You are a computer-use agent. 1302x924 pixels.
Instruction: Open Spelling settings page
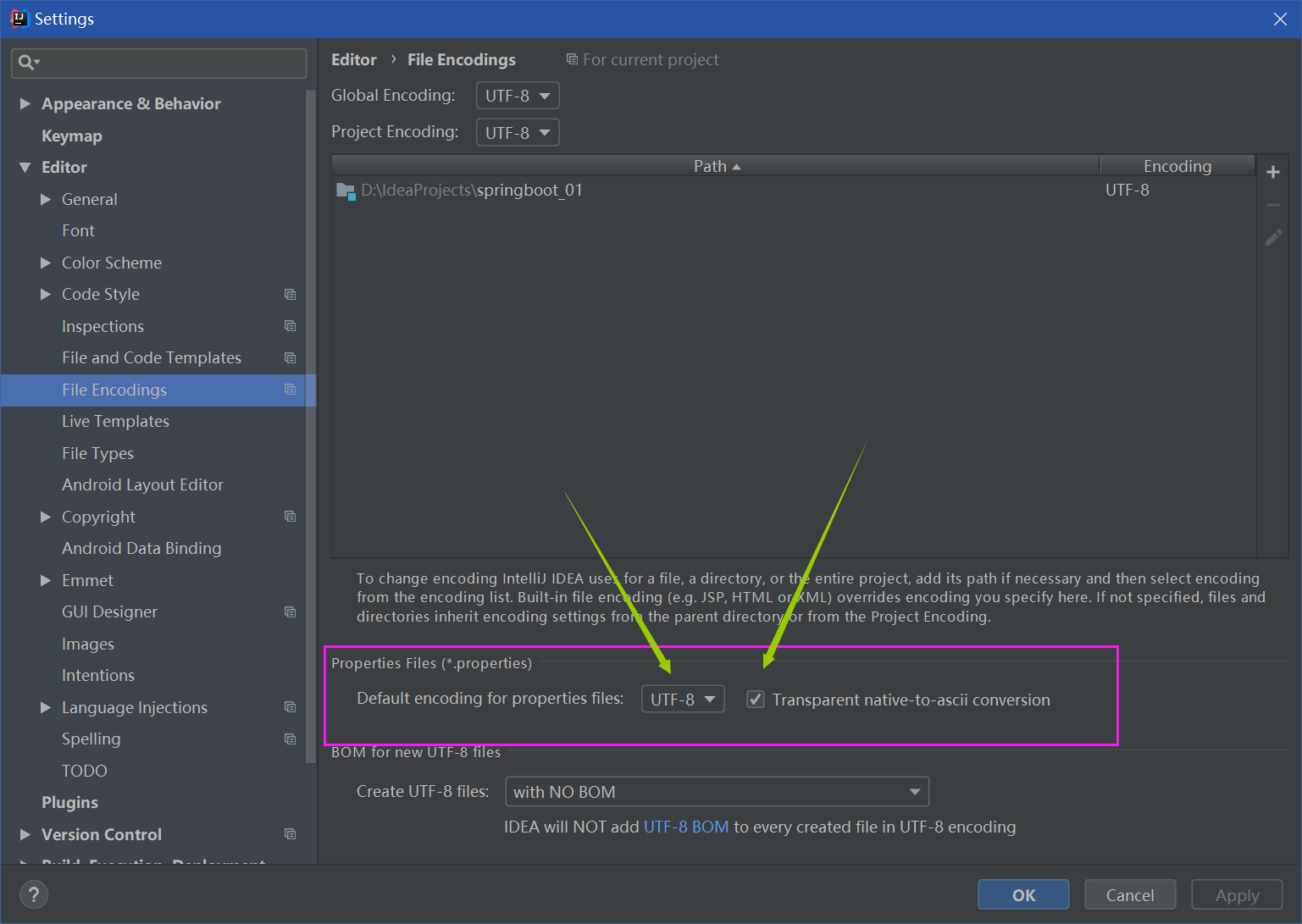coord(91,739)
